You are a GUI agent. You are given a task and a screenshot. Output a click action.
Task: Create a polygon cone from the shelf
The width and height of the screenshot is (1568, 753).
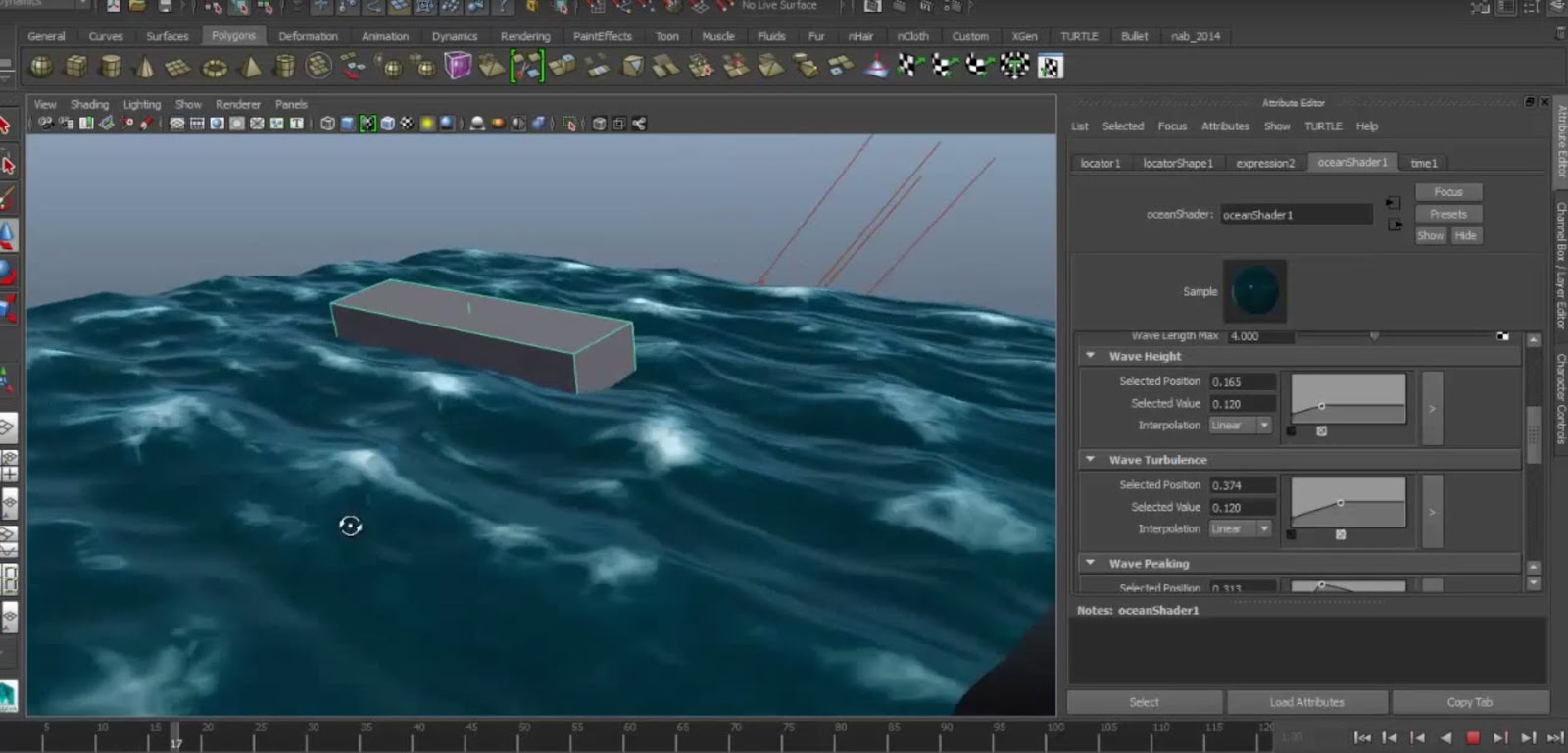click(145, 67)
